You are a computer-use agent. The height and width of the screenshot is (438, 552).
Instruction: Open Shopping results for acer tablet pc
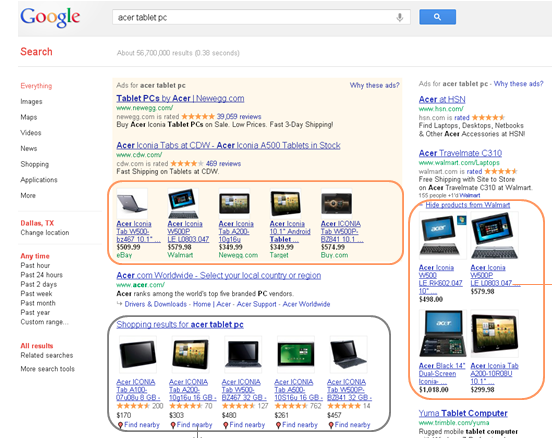180,324
